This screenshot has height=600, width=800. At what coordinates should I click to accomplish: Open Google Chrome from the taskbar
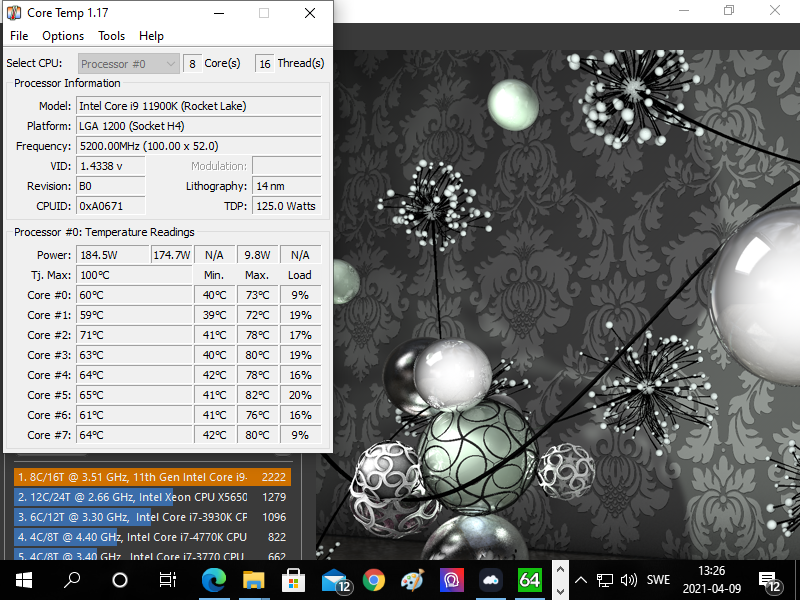pyautogui.click(x=373, y=579)
